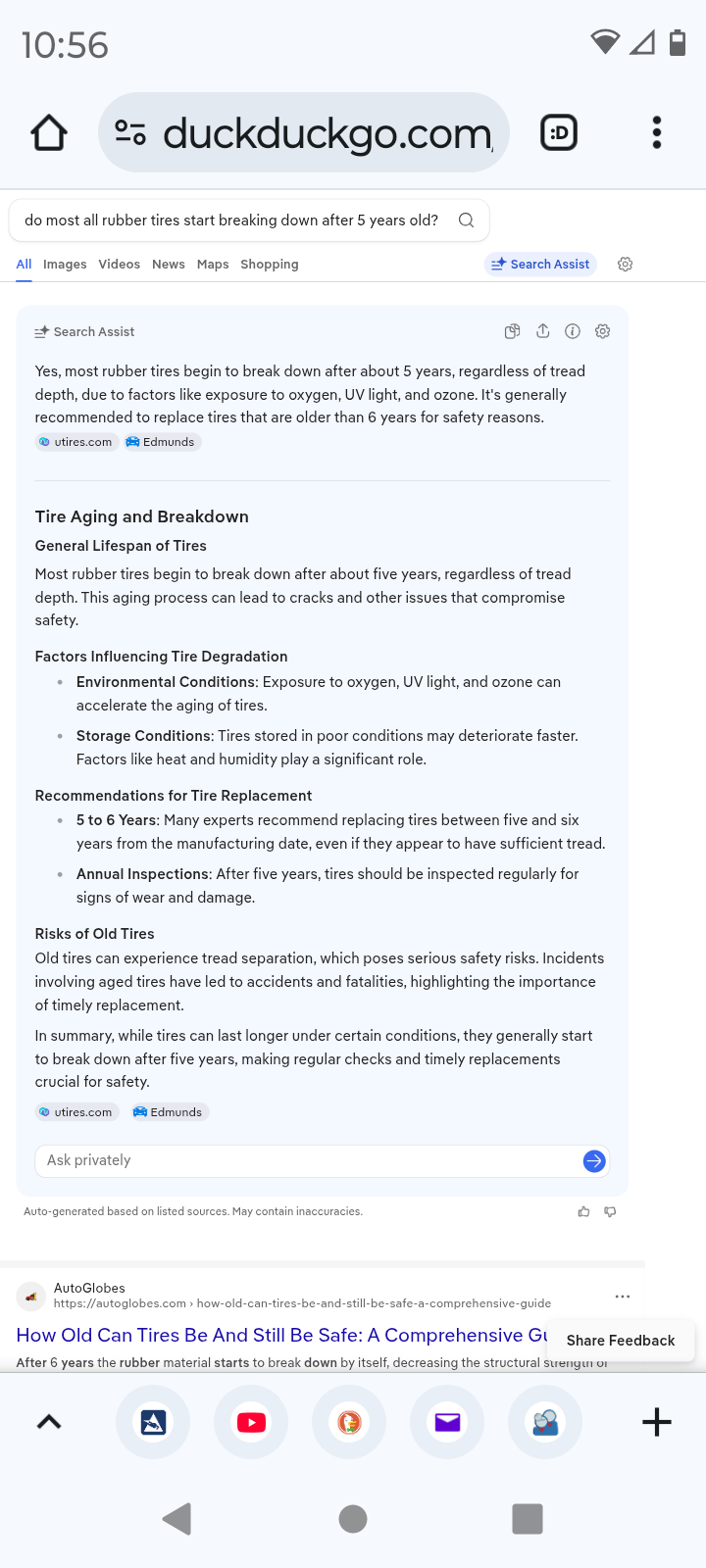Open the Edmunds source chip
This screenshot has height=1568, width=706.
tap(161, 442)
